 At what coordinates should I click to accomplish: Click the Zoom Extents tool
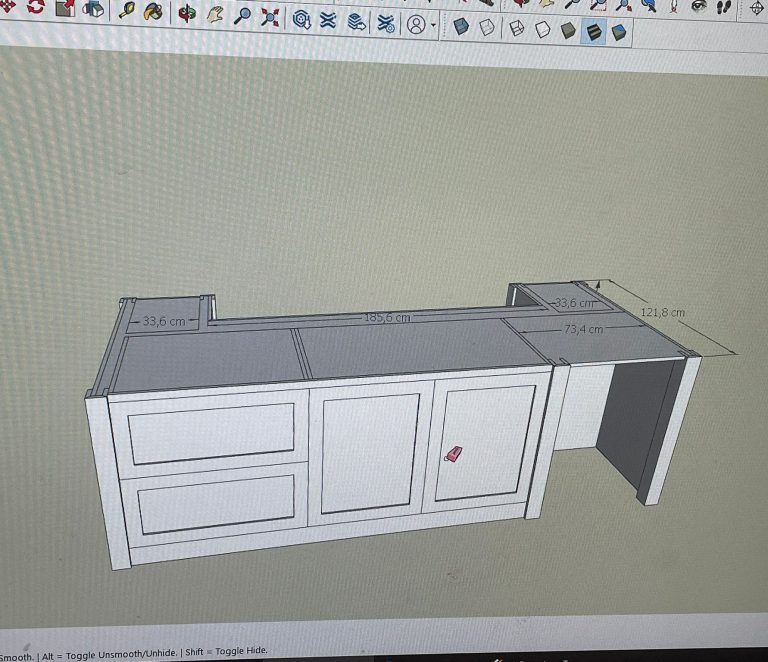270,17
